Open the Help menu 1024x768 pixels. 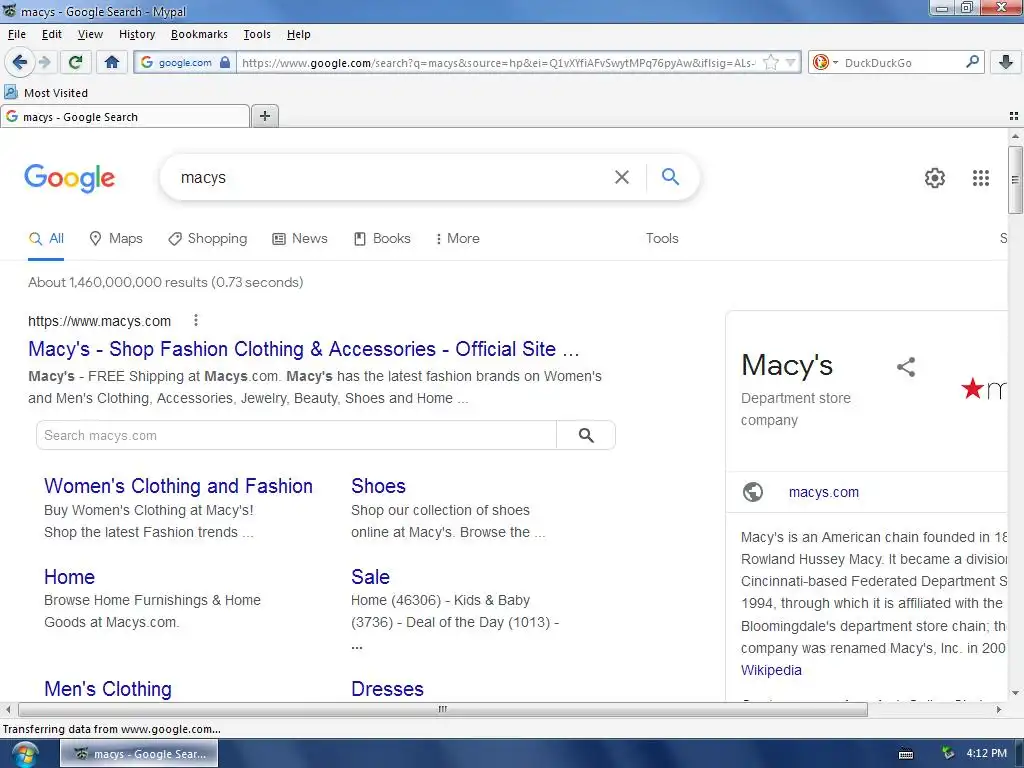click(x=298, y=34)
